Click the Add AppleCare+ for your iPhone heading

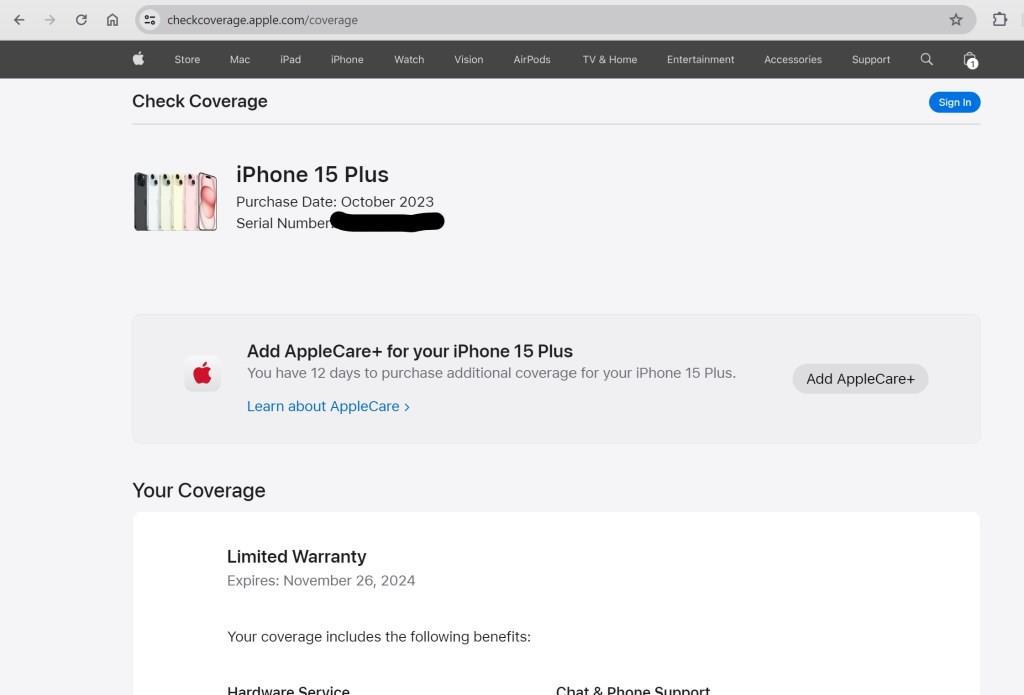pos(409,351)
